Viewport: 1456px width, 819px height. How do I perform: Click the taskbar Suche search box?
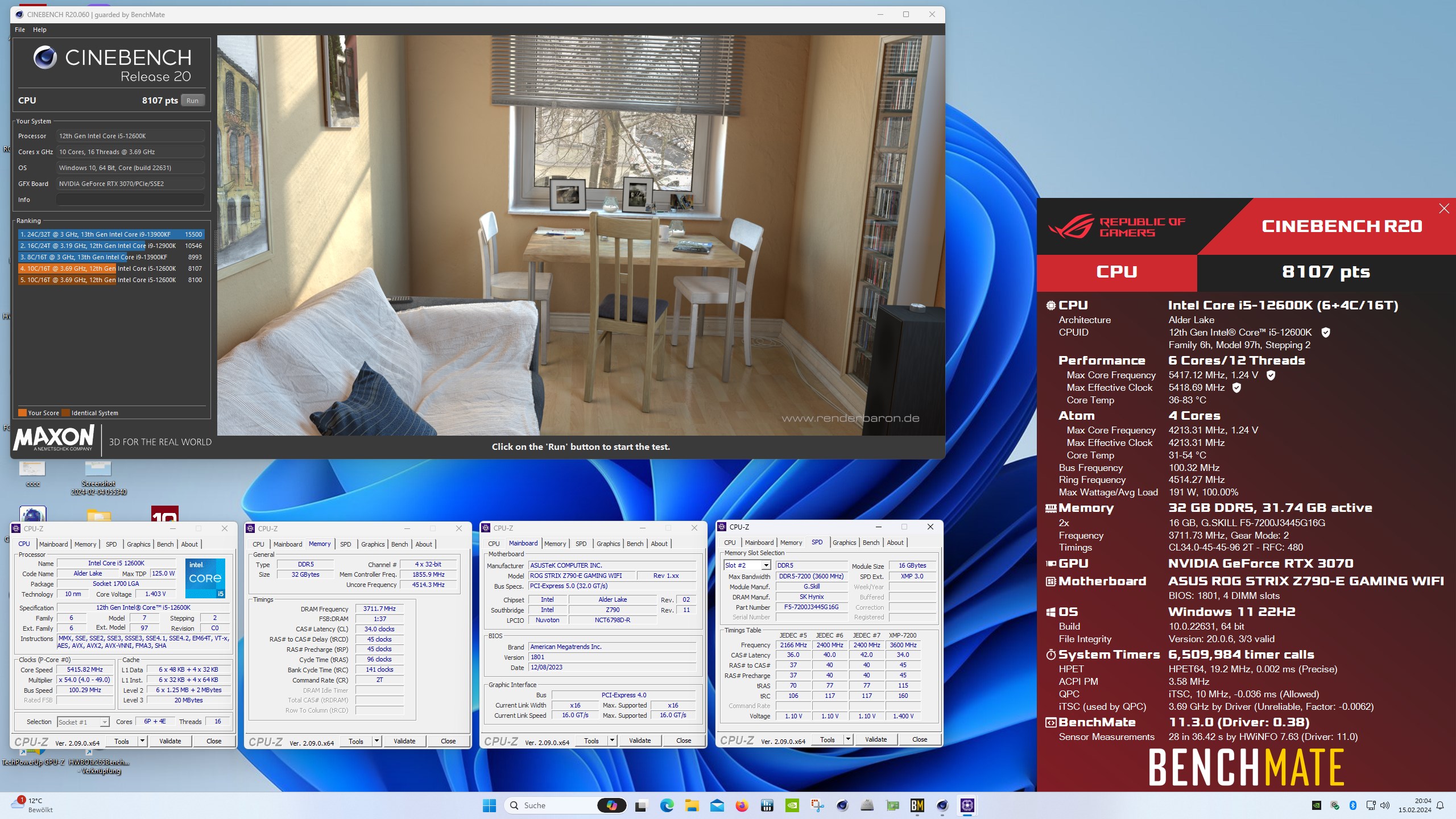(566, 805)
